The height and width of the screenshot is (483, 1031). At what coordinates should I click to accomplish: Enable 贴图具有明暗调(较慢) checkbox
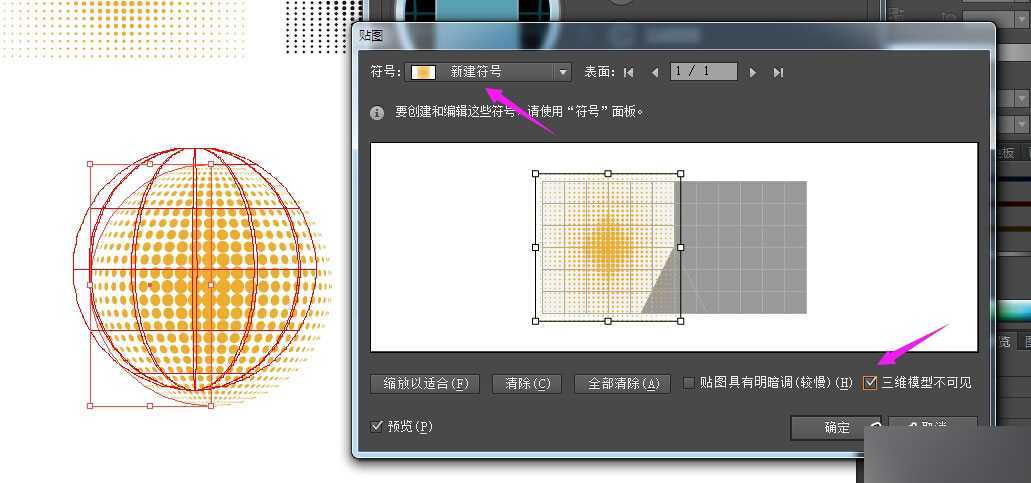coord(688,383)
